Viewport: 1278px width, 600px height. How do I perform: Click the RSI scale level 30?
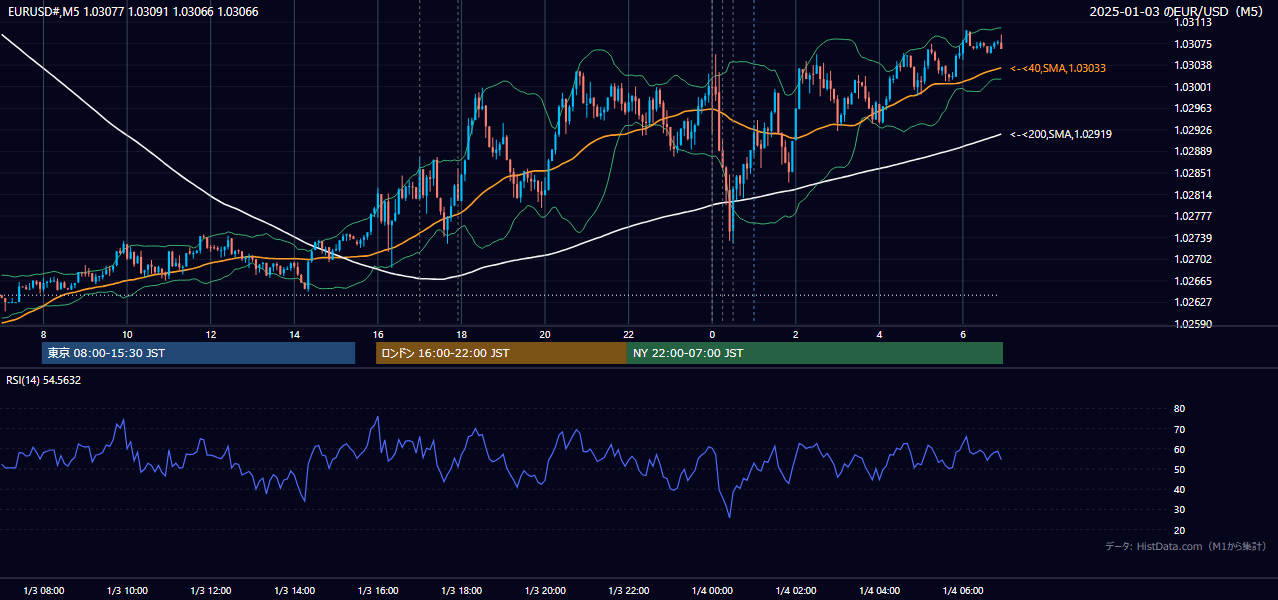(x=1179, y=510)
